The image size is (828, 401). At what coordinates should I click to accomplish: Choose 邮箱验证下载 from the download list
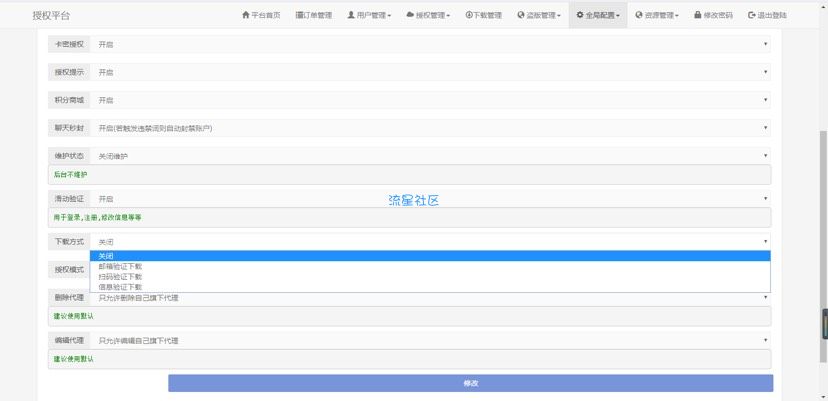[430, 266]
